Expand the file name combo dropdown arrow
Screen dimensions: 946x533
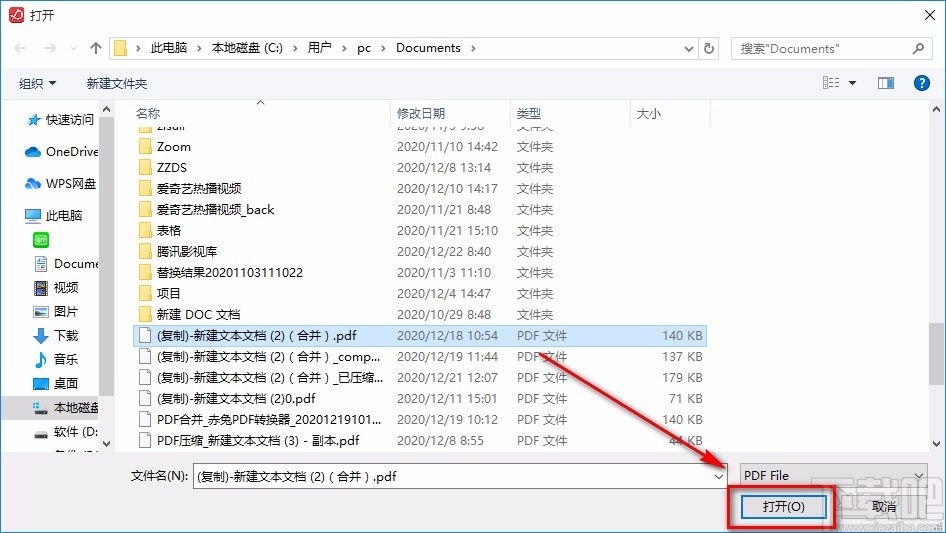coord(719,477)
